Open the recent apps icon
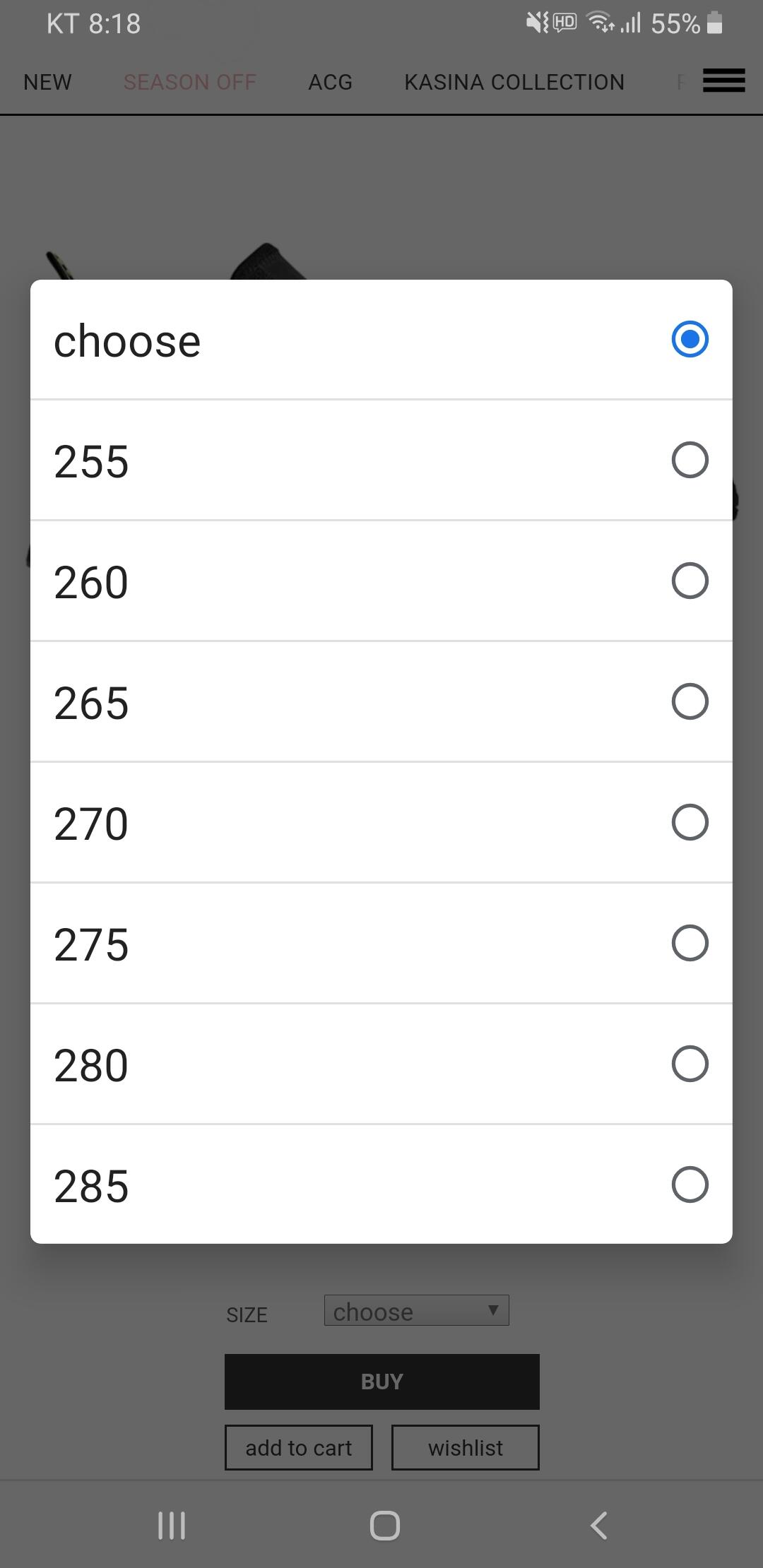The height and width of the screenshot is (1568, 763). click(172, 1525)
